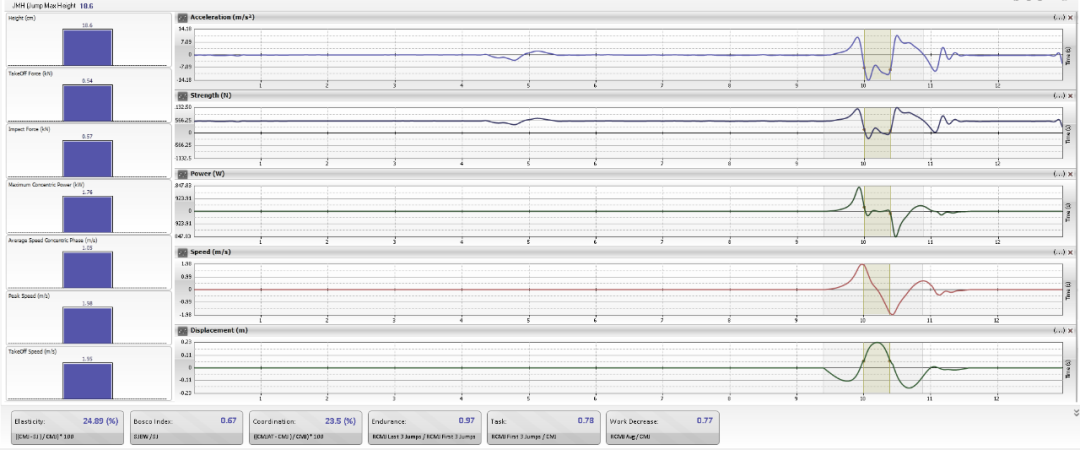Click the highlighted jump region in Acceleration chart
The height and width of the screenshot is (450, 1080).
click(x=877, y=54)
